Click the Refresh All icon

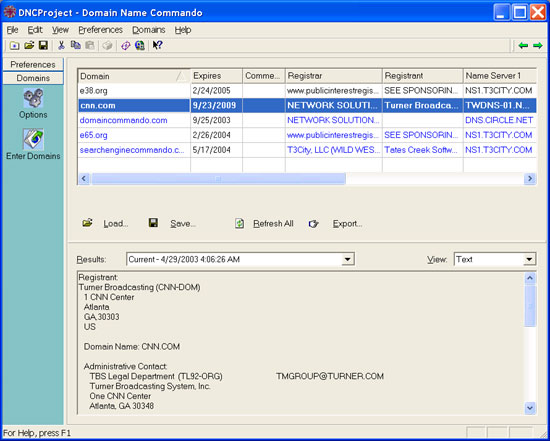tap(240, 223)
